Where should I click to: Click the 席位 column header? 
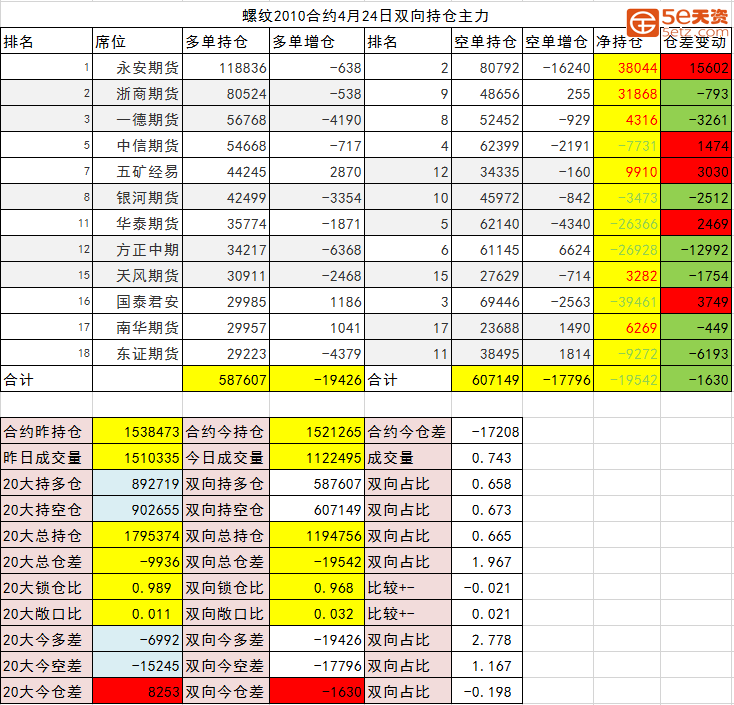pyautogui.click(x=137, y=42)
